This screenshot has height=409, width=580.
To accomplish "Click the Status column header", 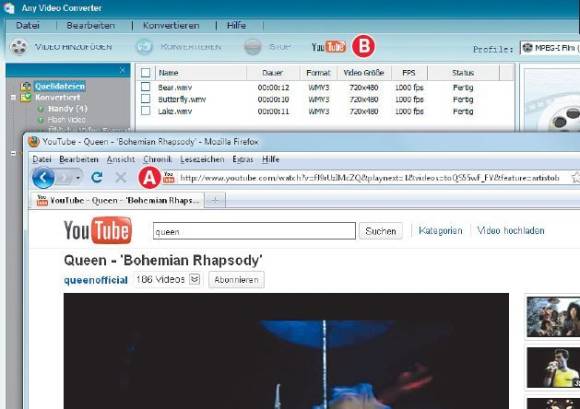I will (x=463, y=72).
